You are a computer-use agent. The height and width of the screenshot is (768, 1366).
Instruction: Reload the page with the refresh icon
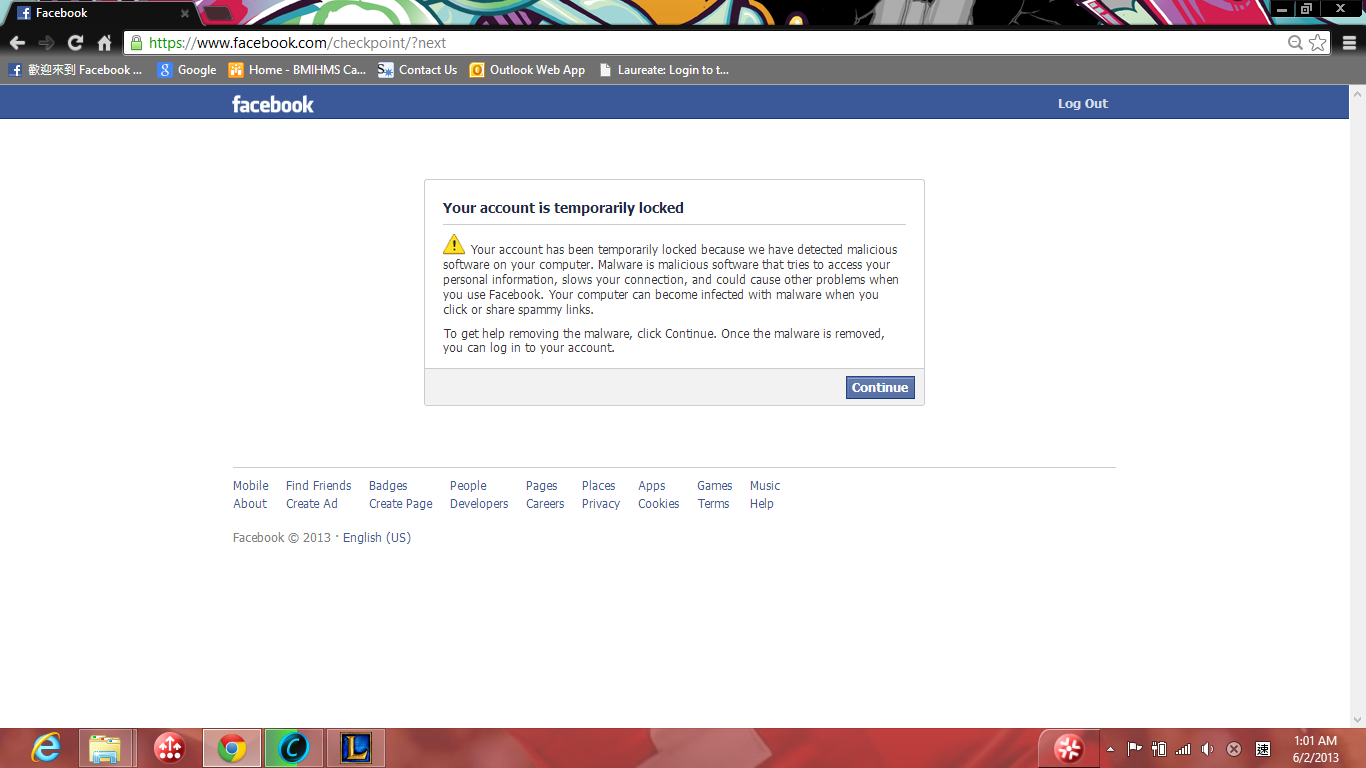pyautogui.click(x=75, y=43)
